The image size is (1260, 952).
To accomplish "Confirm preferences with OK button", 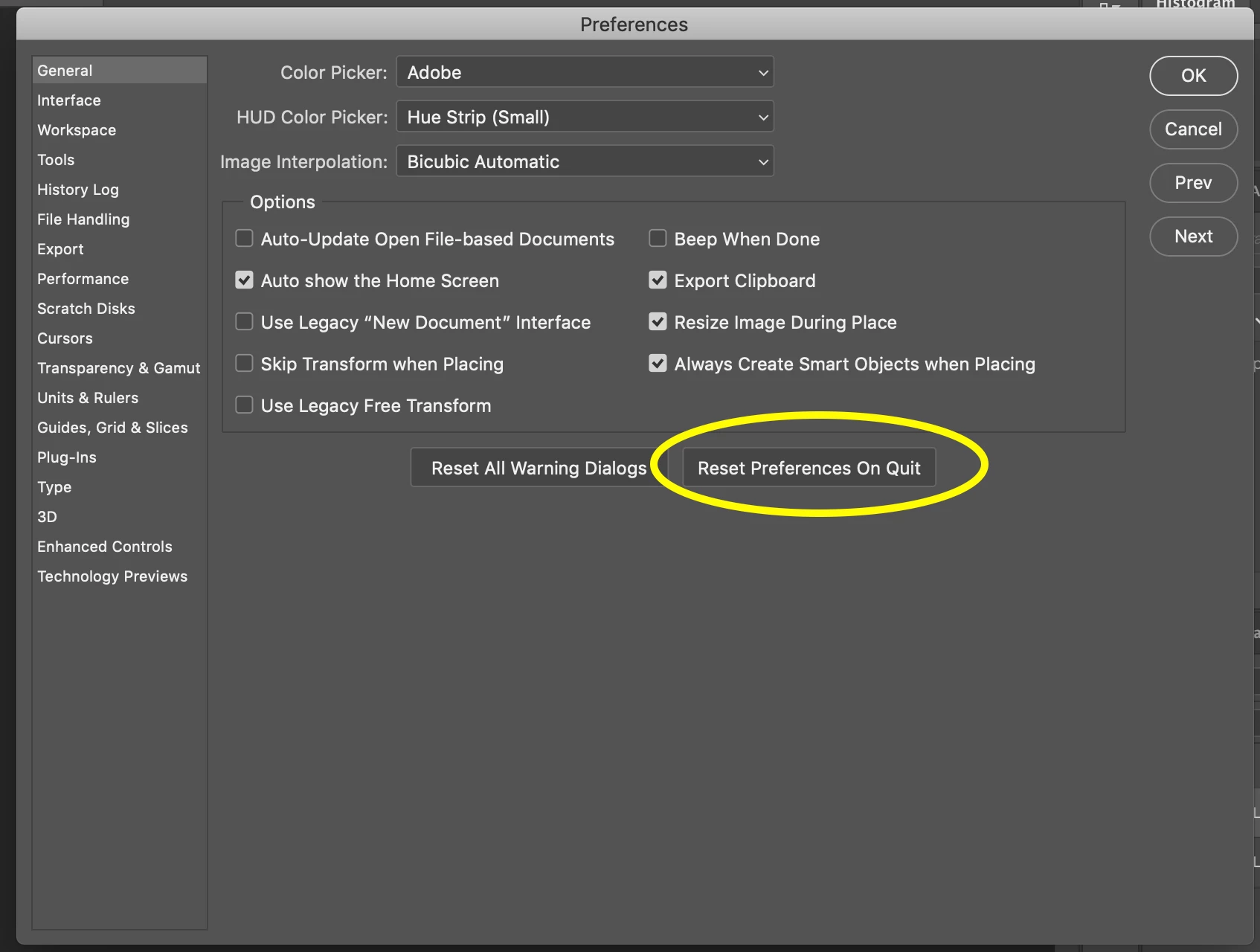I will tap(1193, 75).
